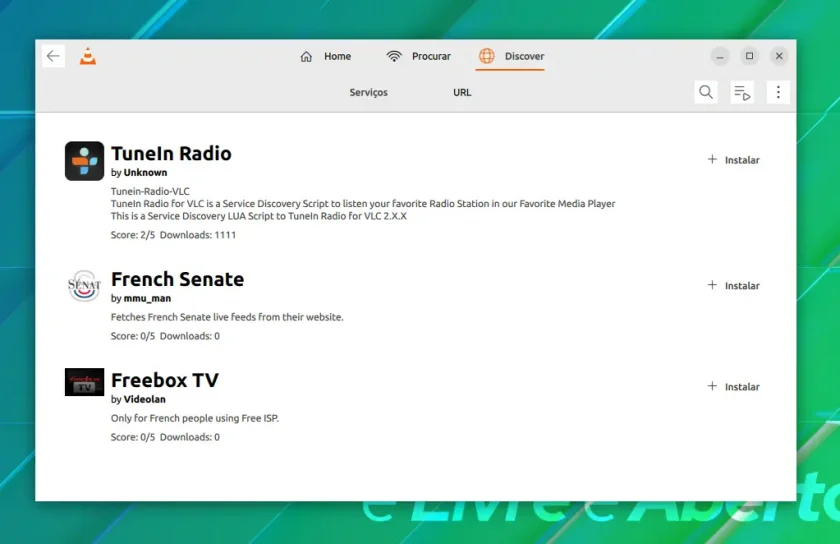Screen dimensions: 840x544
Task: Click the VLC cone logo
Action: click(x=88, y=56)
